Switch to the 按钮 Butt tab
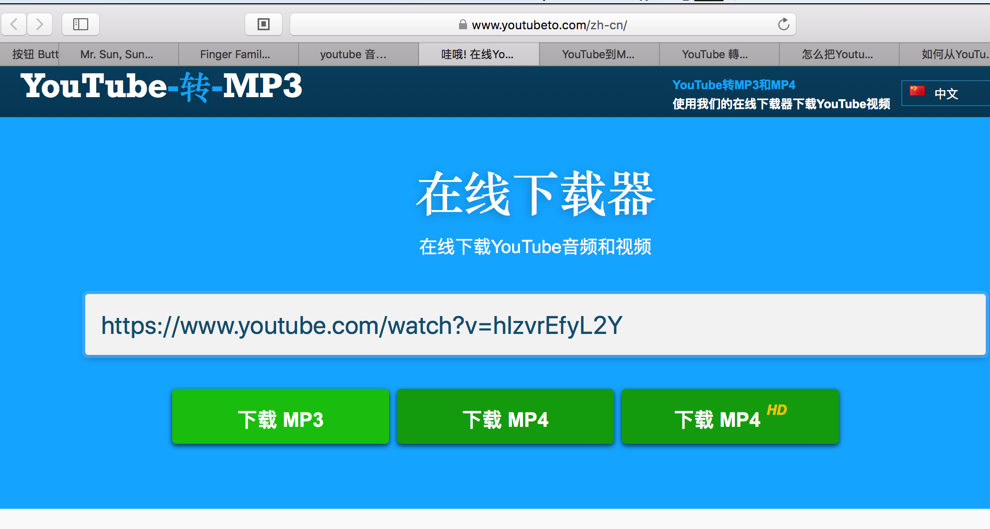Viewport: 990px width, 529px height. (30, 54)
